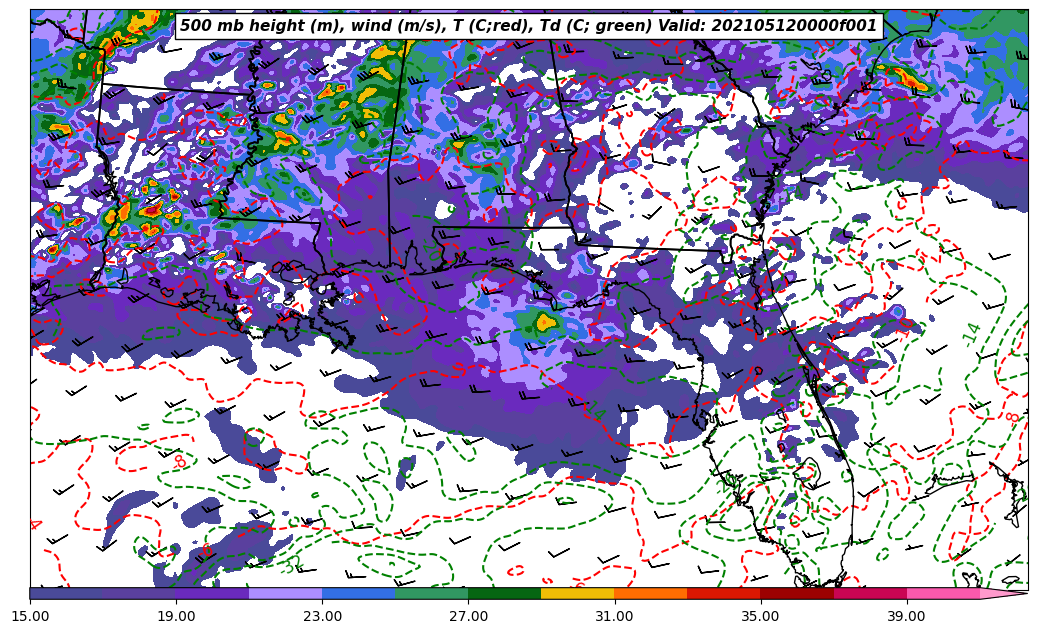Click the colorbar's pointed light pink extension arrow
This screenshot has width=1037, height=633.
[1002, 593]
